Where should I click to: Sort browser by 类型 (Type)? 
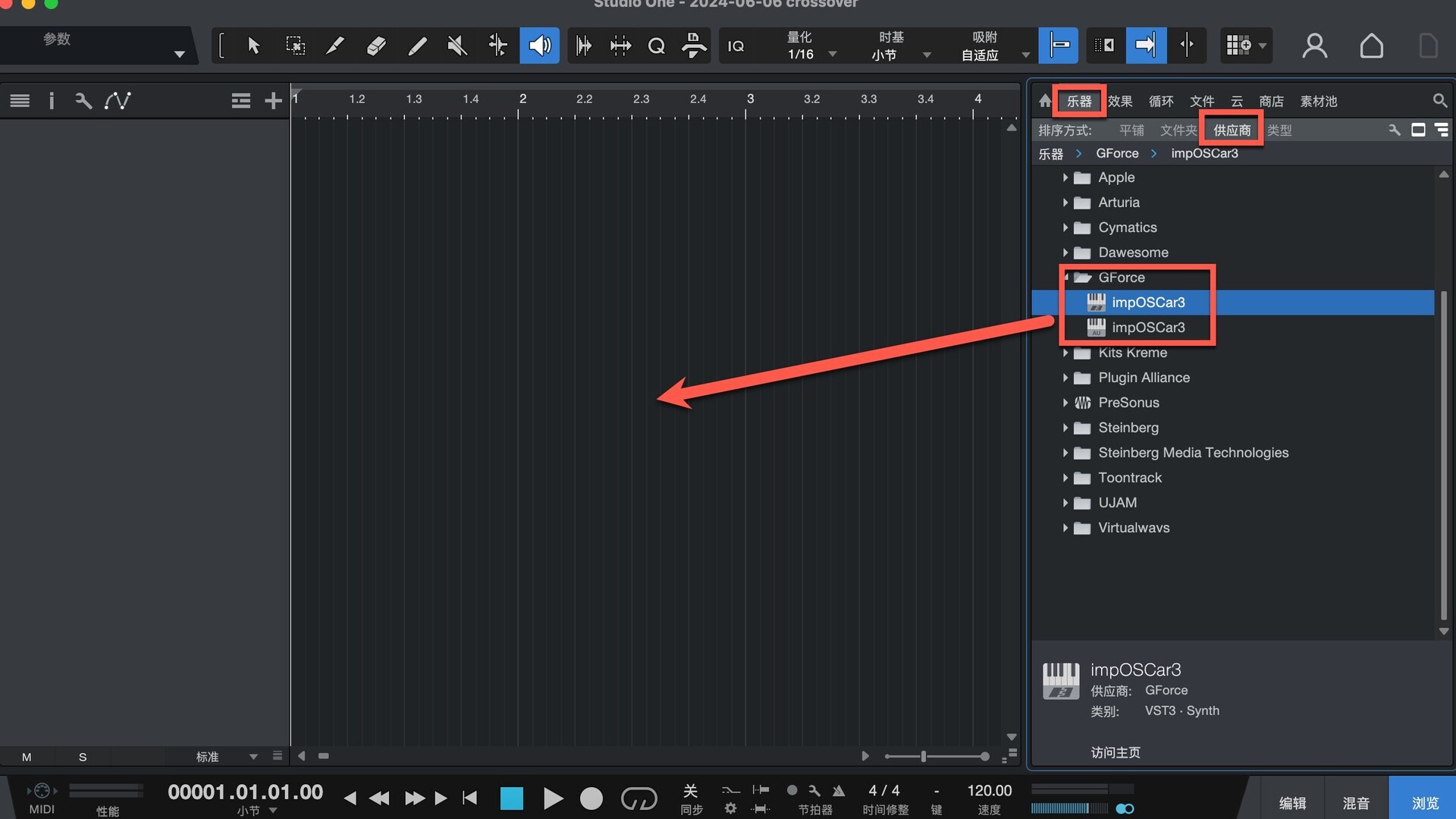point(1279,130)
